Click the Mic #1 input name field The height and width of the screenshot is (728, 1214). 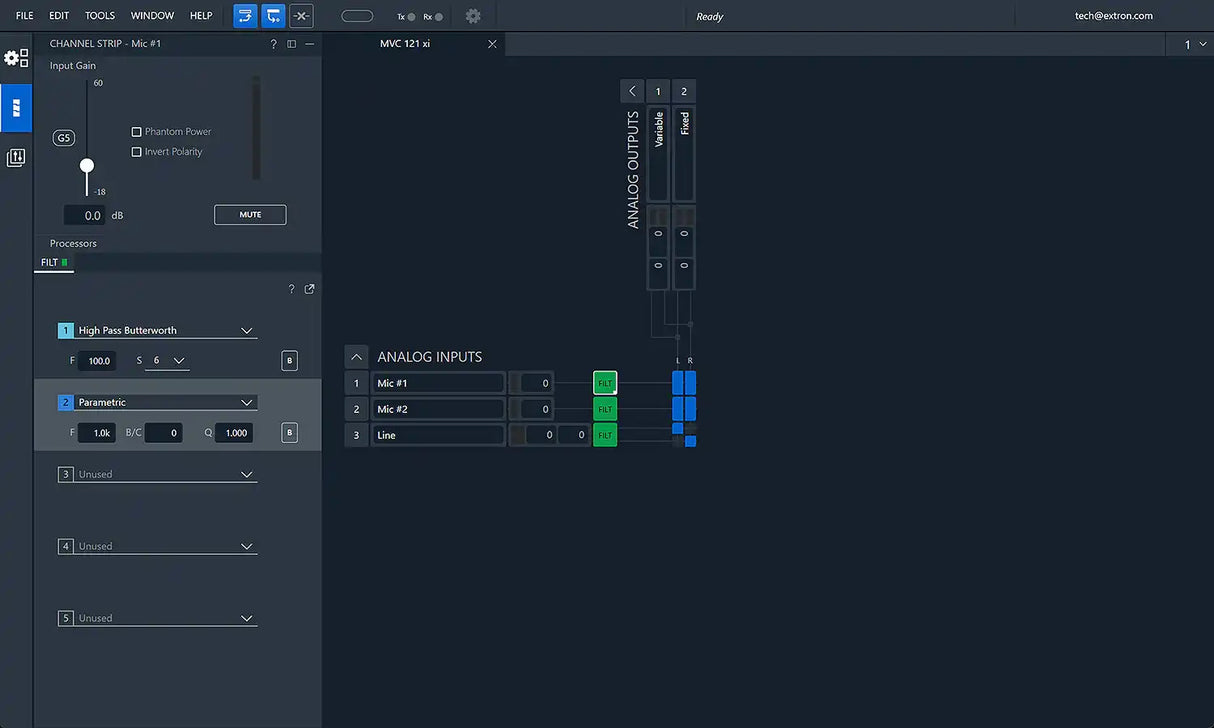tap(438, 383)
